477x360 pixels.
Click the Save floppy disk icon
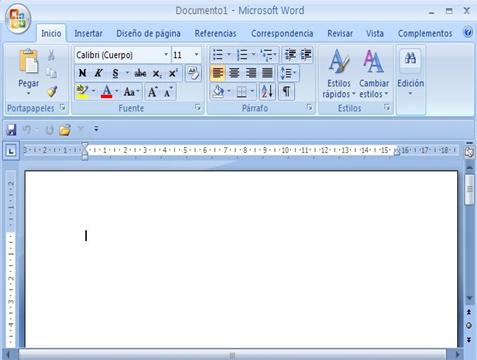click(11, 129)
